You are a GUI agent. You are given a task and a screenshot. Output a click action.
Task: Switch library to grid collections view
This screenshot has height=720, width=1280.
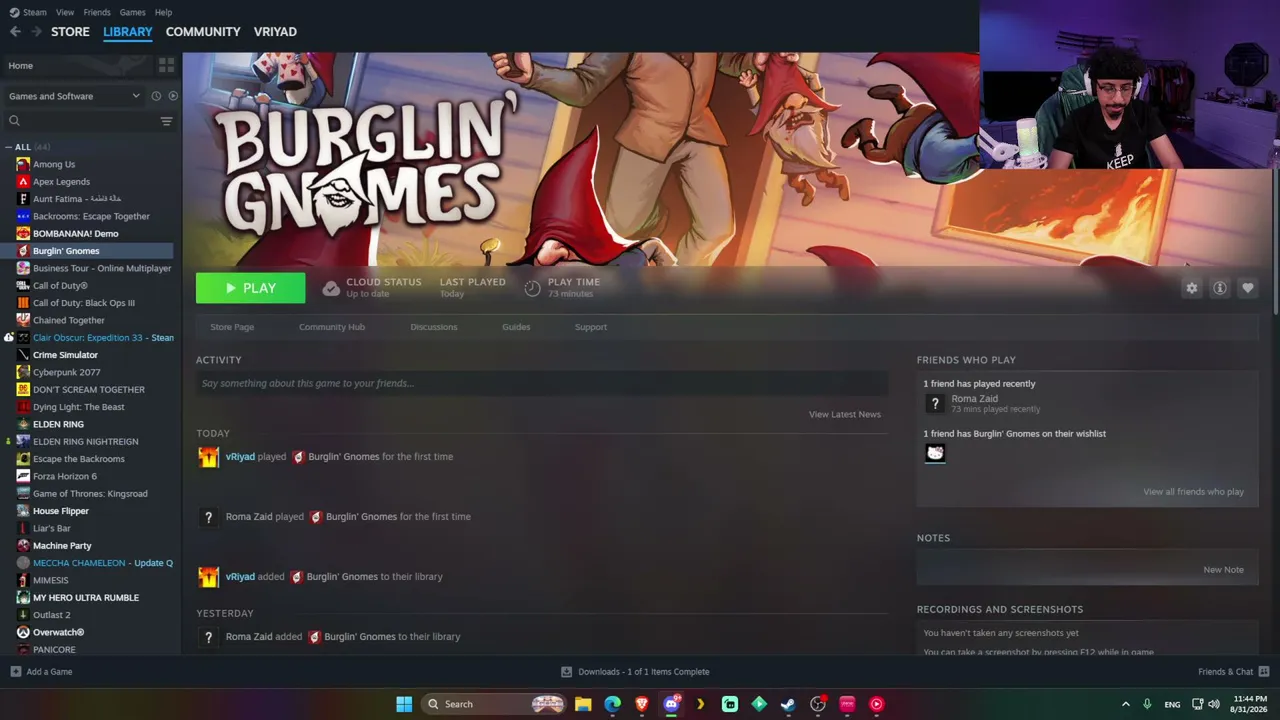click(166, 65)
